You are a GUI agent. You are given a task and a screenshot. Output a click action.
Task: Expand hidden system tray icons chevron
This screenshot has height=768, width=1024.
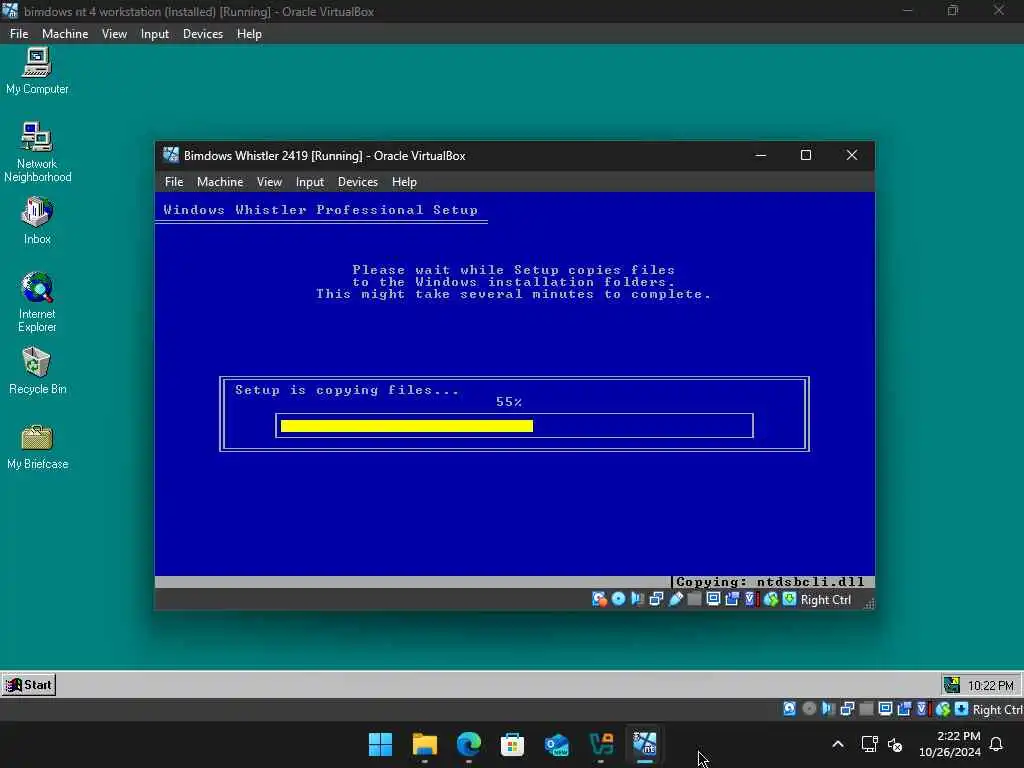click(x=838, y=744)
